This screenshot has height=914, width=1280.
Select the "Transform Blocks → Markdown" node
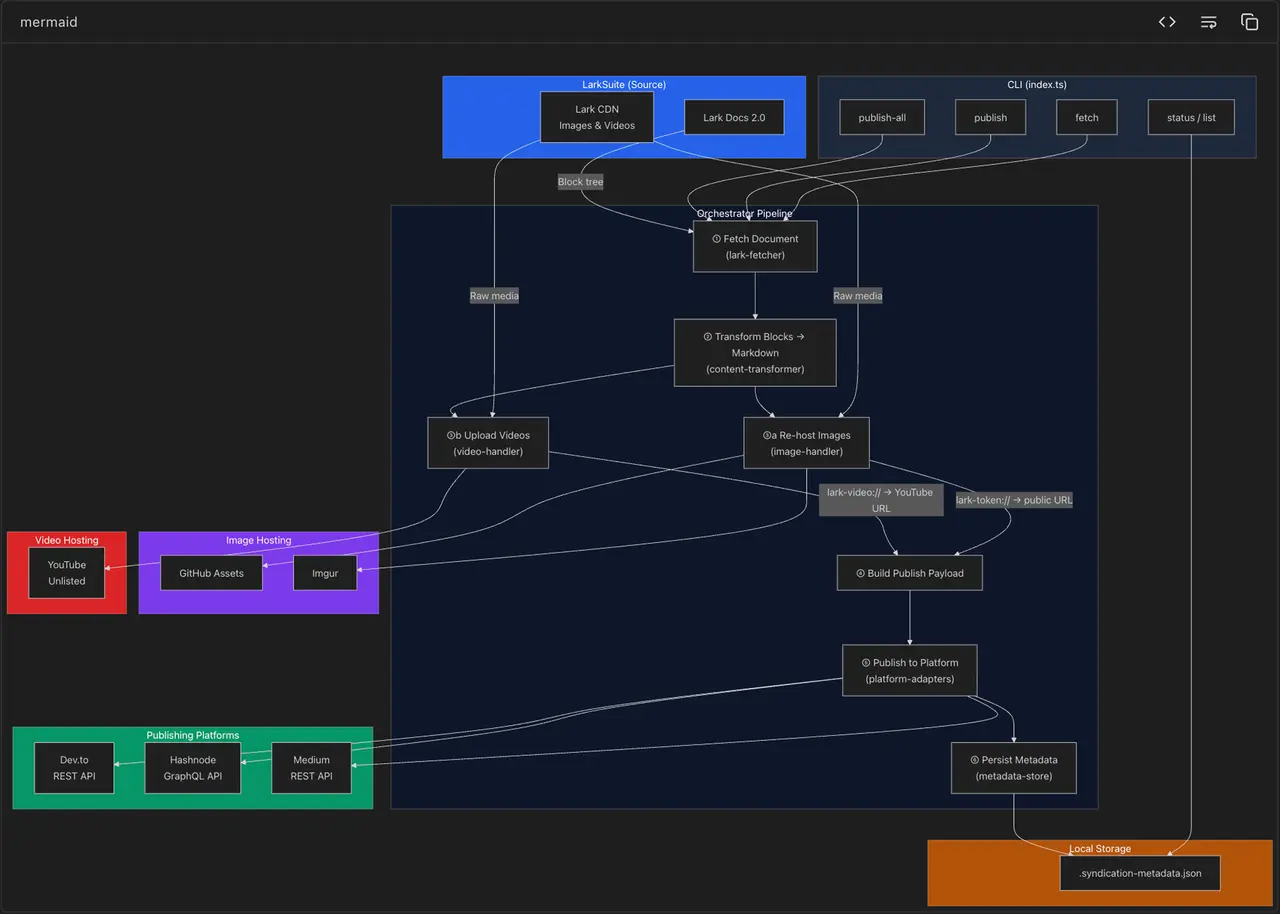click(754, 352)
